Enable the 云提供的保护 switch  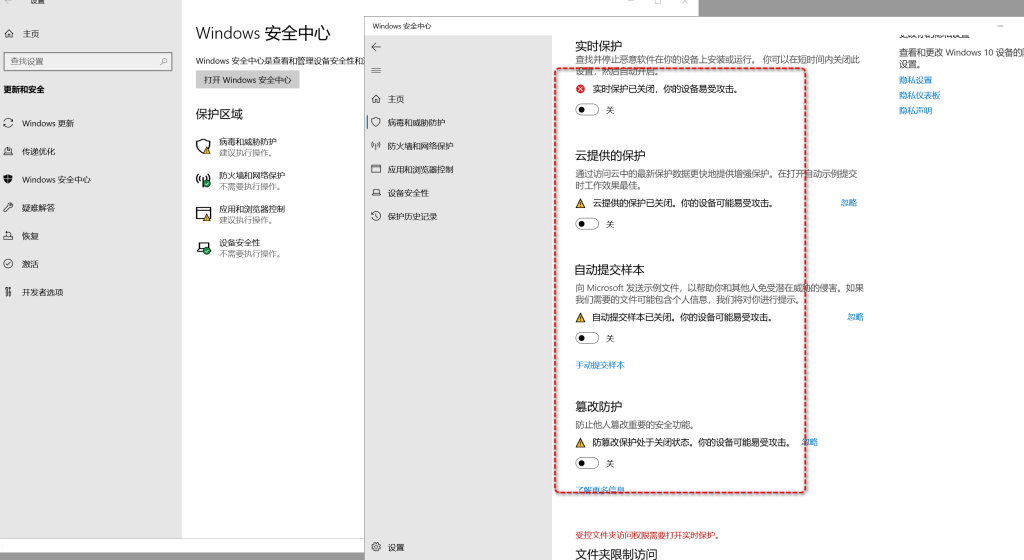click(x=587, y=224)
